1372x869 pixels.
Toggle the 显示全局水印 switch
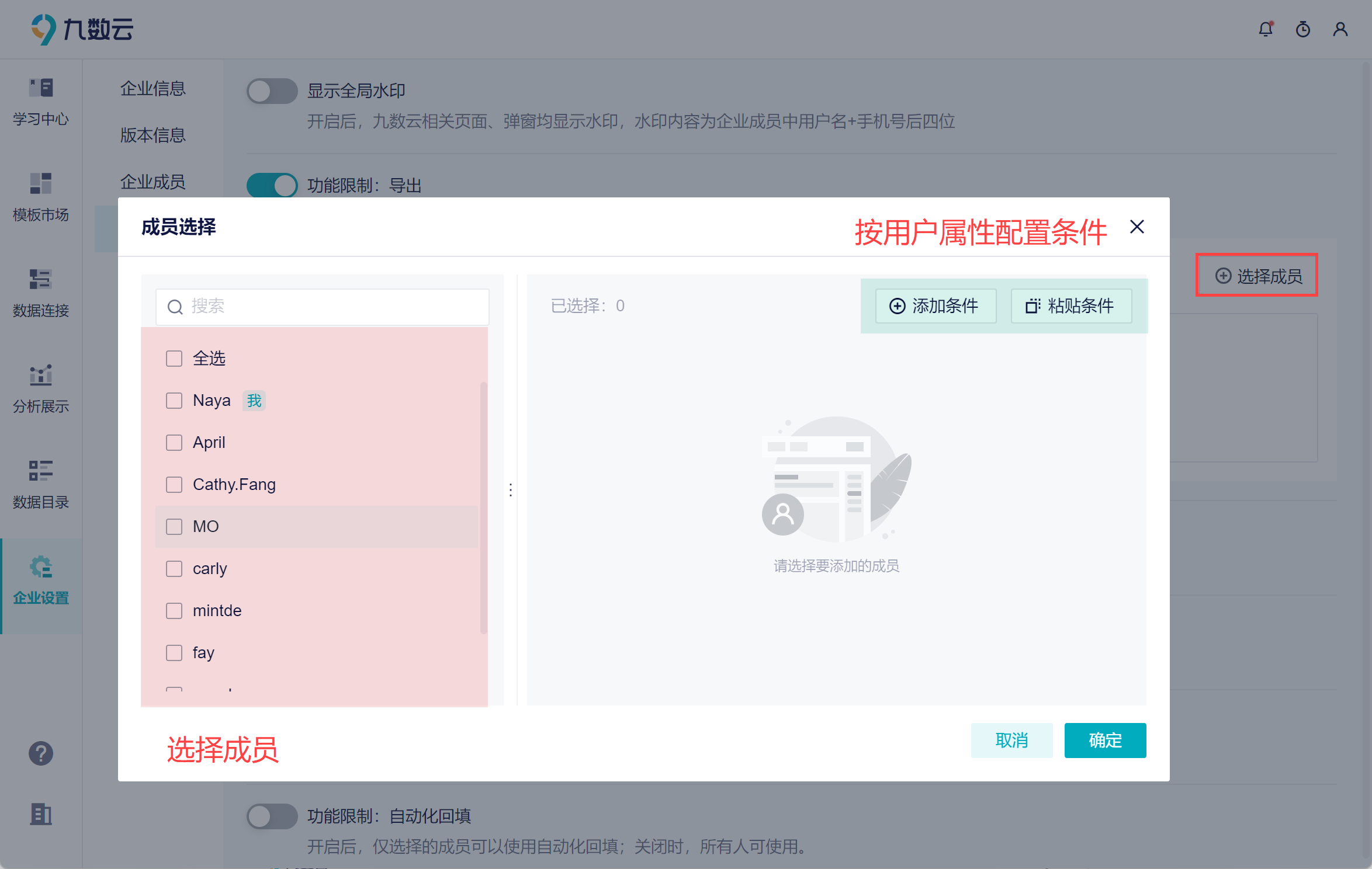pos(272,91)
